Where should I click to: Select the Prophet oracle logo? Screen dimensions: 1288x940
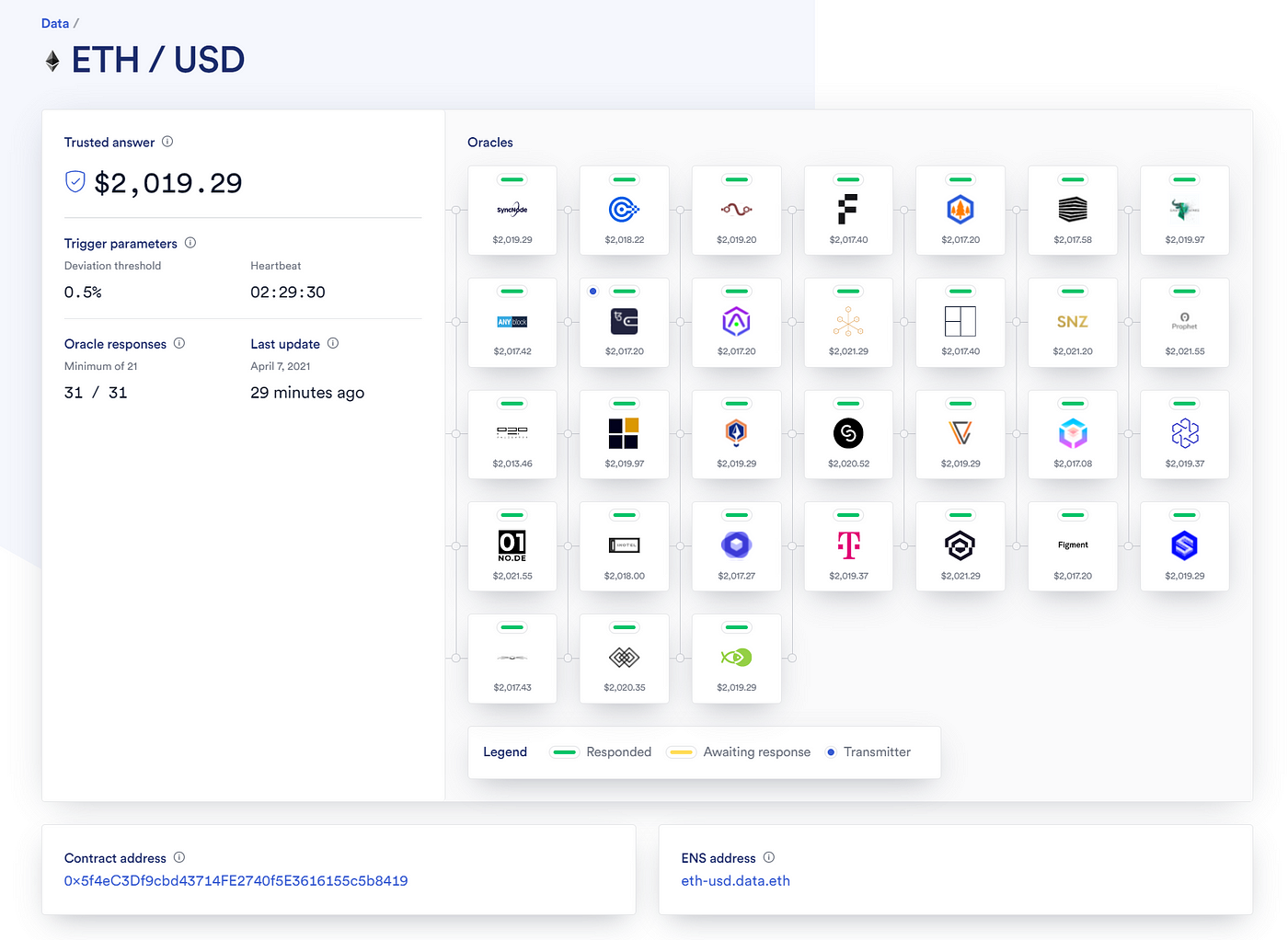tap(1185, 321)
